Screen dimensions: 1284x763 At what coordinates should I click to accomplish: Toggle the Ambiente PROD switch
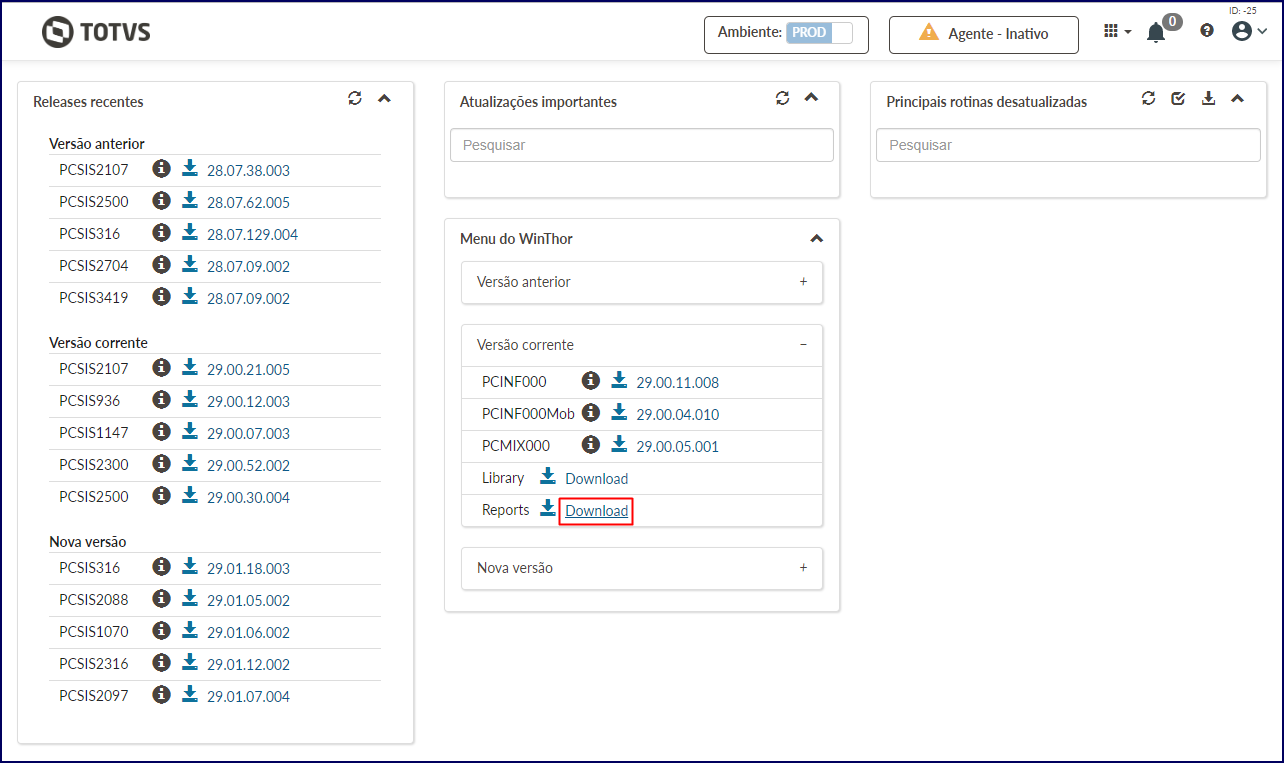819,33
